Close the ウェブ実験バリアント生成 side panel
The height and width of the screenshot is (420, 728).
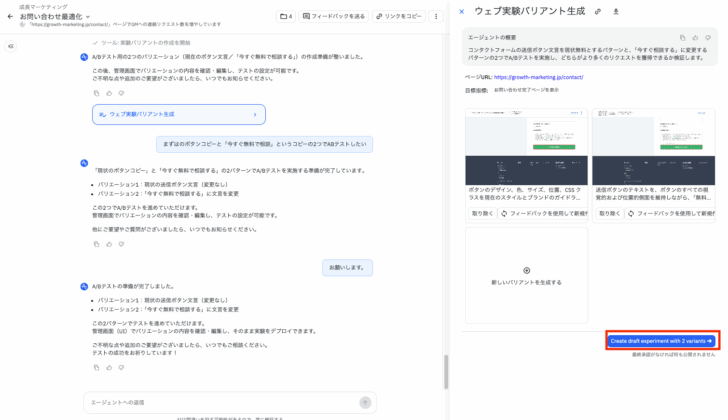coord(461,12)
